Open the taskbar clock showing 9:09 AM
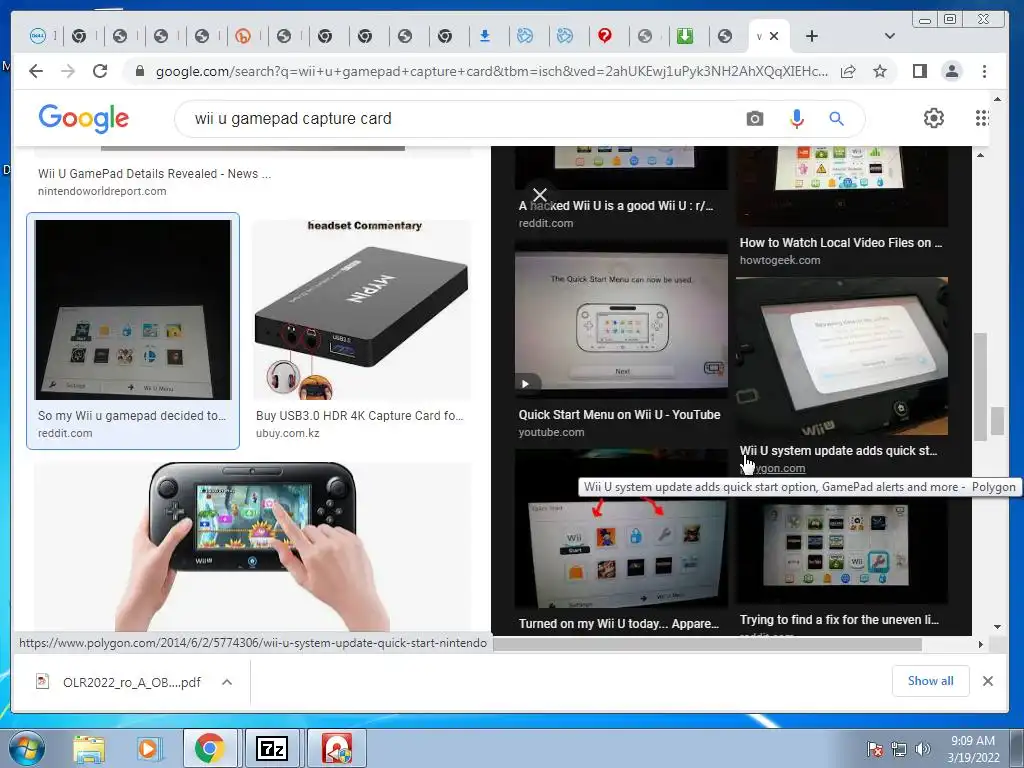This screenshot has height=768, width=1024. click(973, 749)
